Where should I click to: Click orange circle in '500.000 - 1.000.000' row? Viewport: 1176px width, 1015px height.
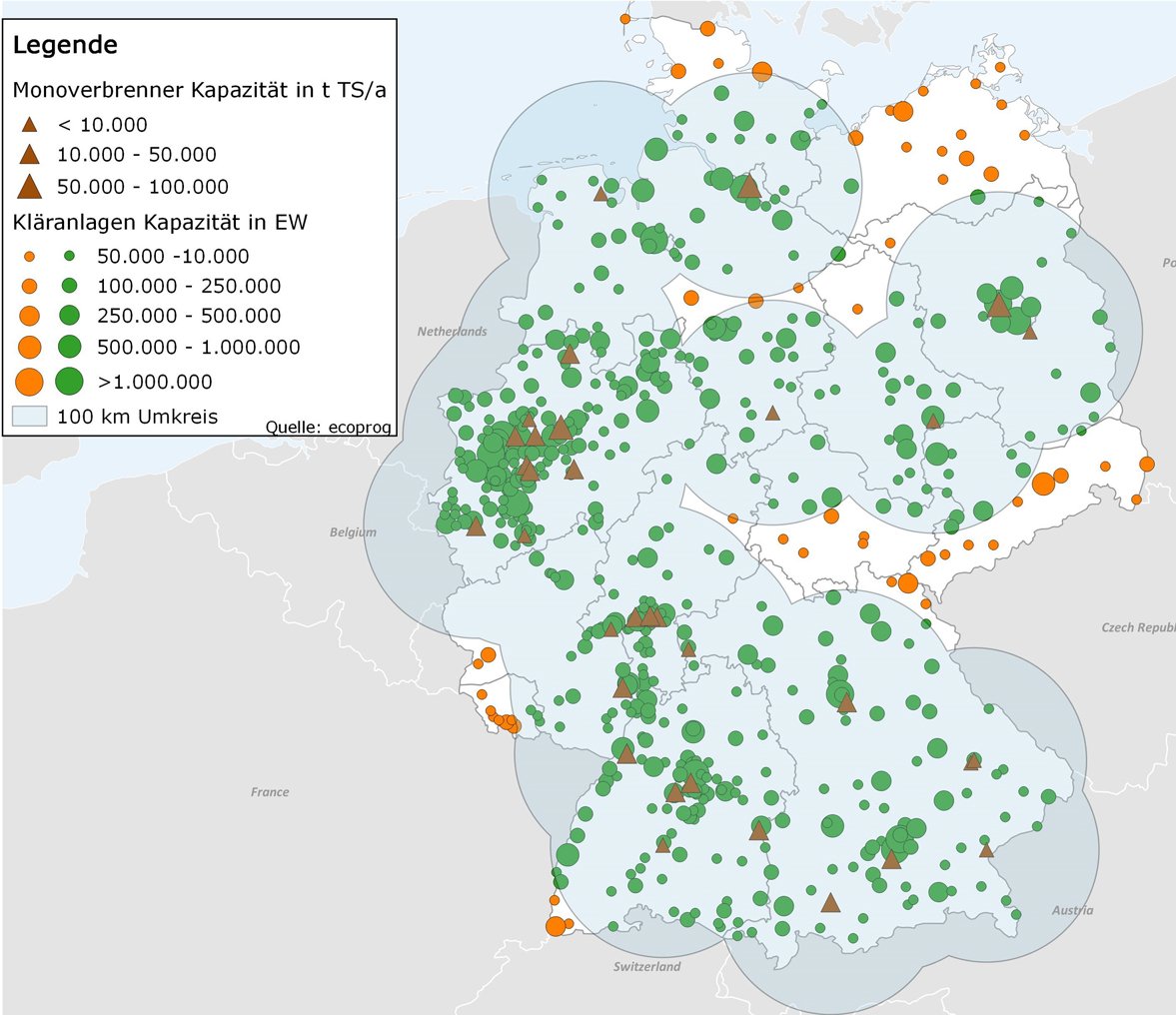[x=29, y=347]
